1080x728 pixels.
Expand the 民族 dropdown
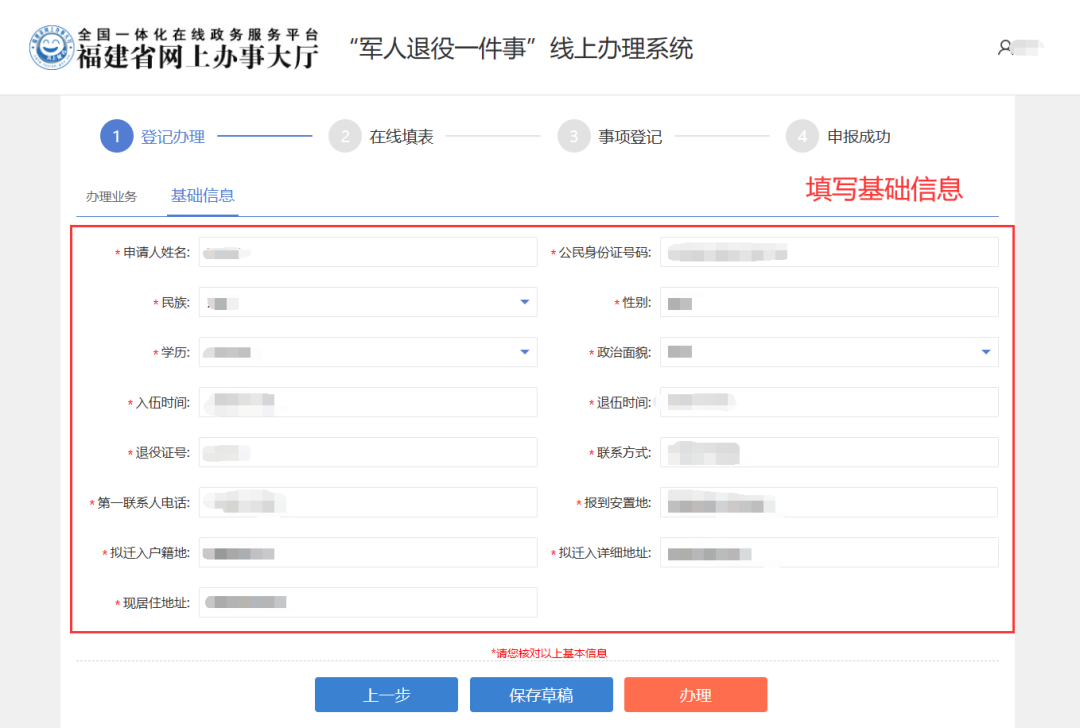click(524, 302)
